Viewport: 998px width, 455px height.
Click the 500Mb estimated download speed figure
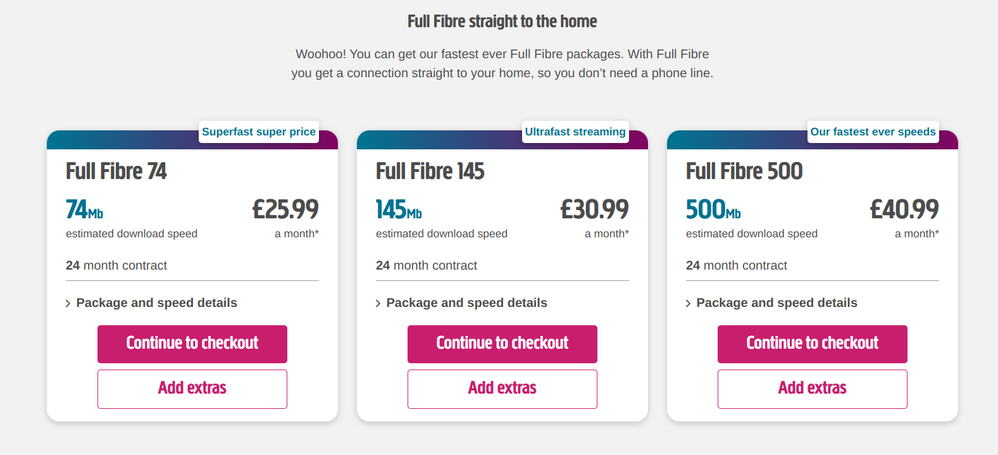click(x=714, y=210)
